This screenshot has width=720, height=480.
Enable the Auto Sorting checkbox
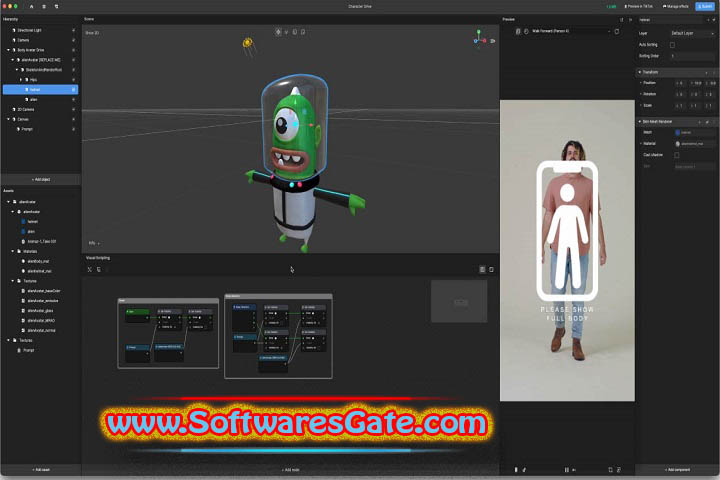672,45
